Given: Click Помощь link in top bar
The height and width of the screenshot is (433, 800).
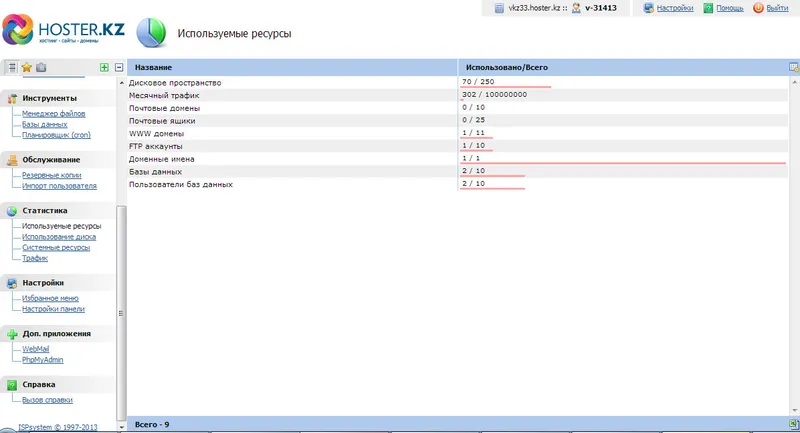Looking at the screenshot, I should (x=730, y=8).
